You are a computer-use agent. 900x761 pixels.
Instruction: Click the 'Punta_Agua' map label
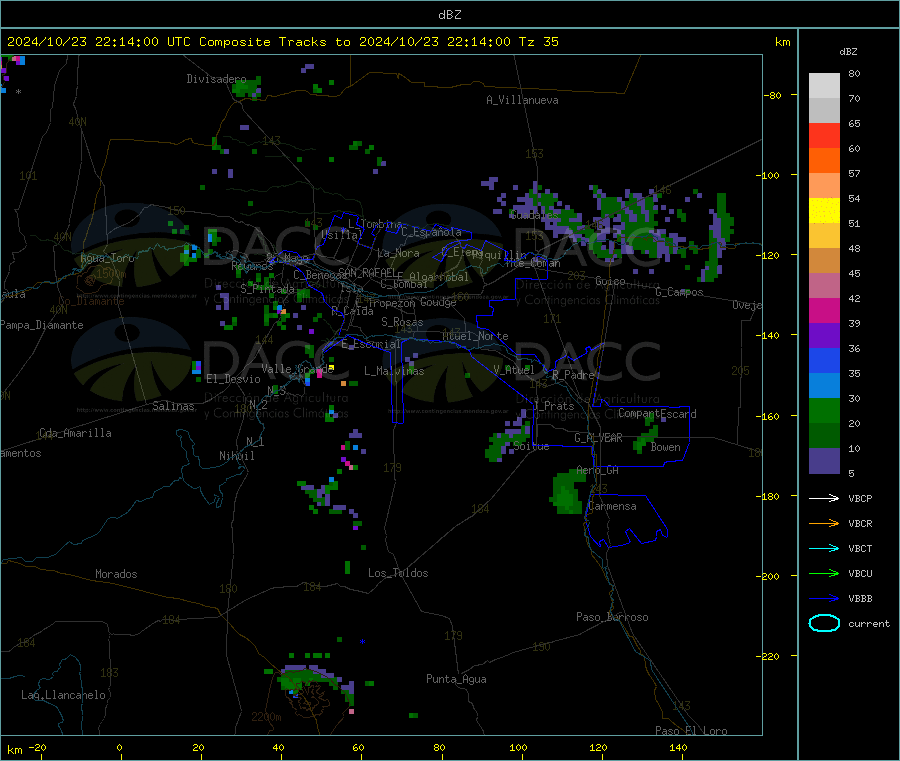point(456,679)
